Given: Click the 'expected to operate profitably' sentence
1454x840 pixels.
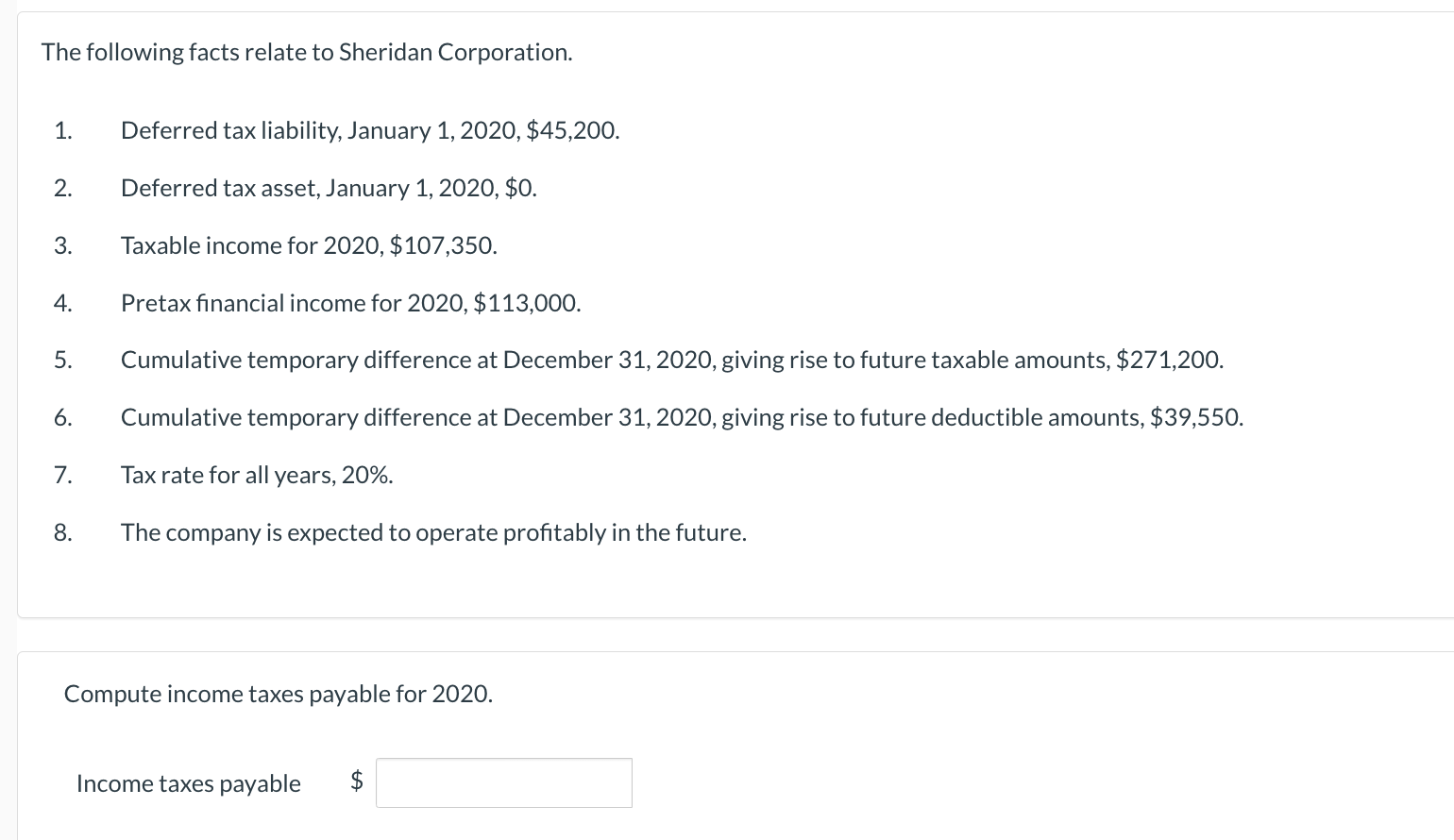Looking at the screenshot, I should click(x=433, y=532).
